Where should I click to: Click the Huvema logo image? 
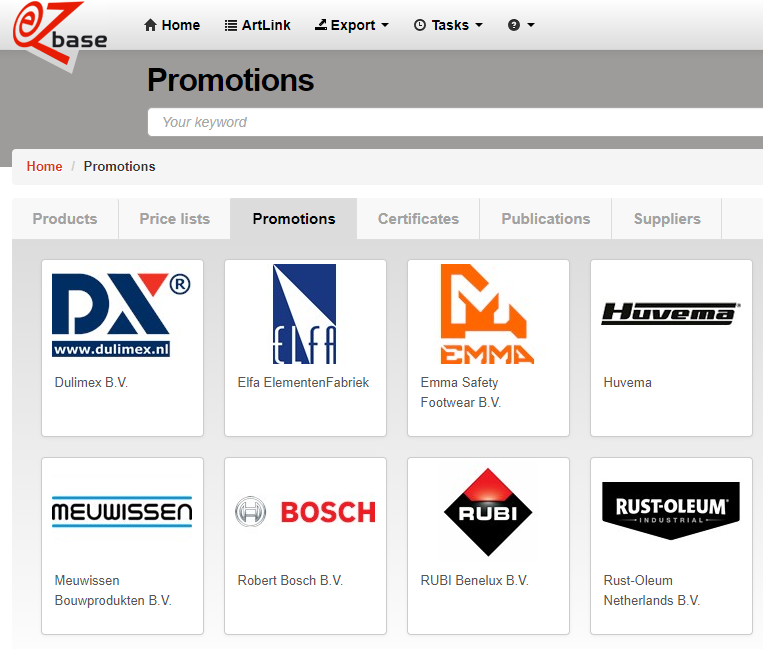point(671,314)
